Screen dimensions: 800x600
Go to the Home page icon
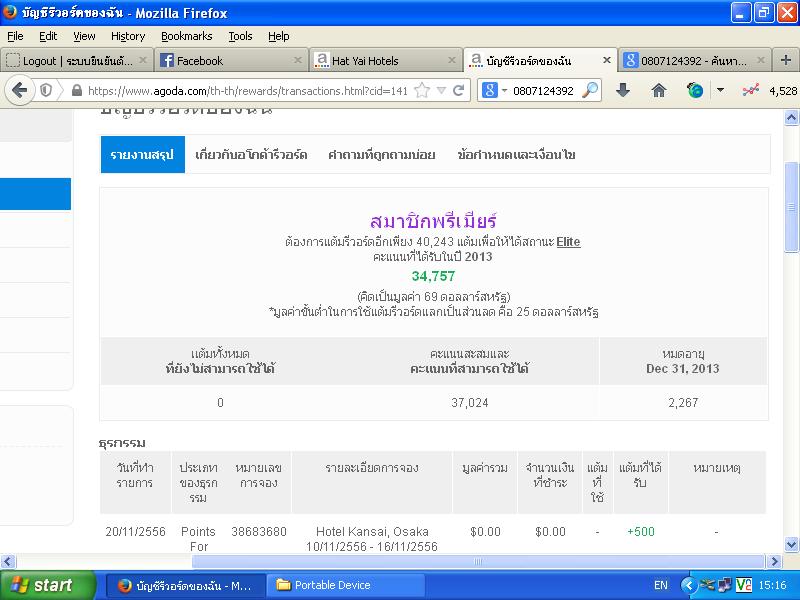coord(659,91)
